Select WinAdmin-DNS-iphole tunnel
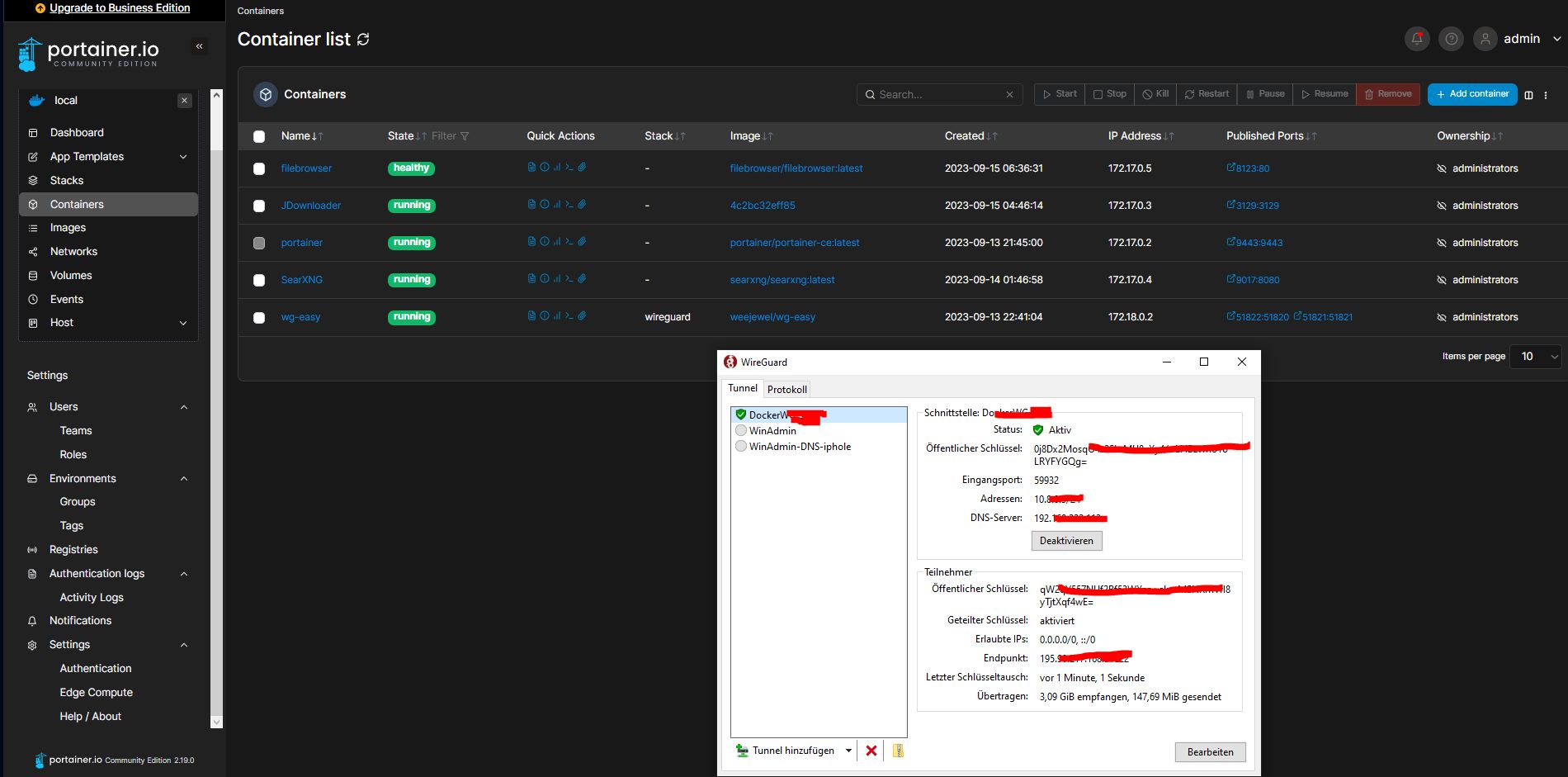Viewport: 1568px width, 777px height. pyautogui.click(x=800, y=446)
